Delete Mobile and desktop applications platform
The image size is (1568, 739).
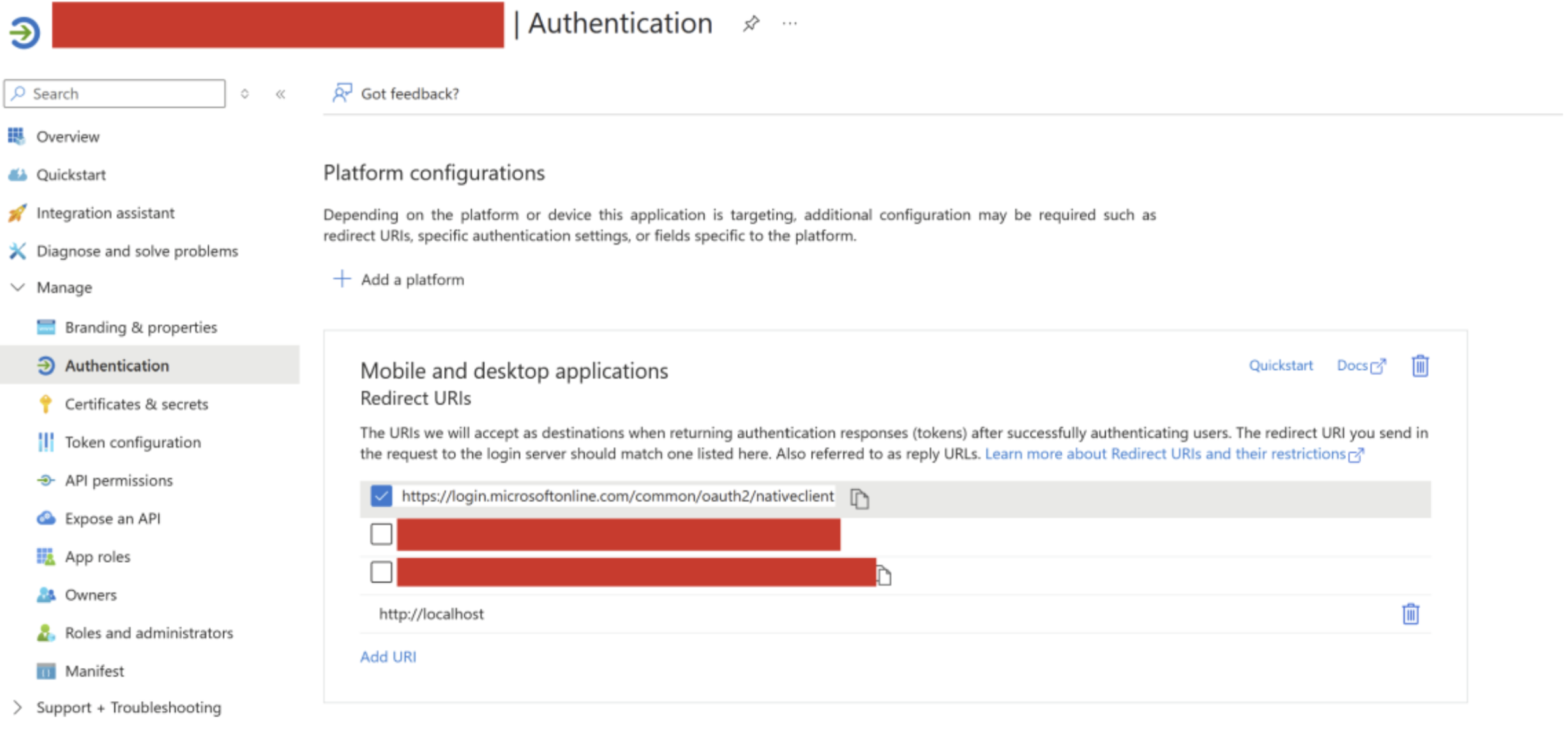click(x=1419, y=366)
